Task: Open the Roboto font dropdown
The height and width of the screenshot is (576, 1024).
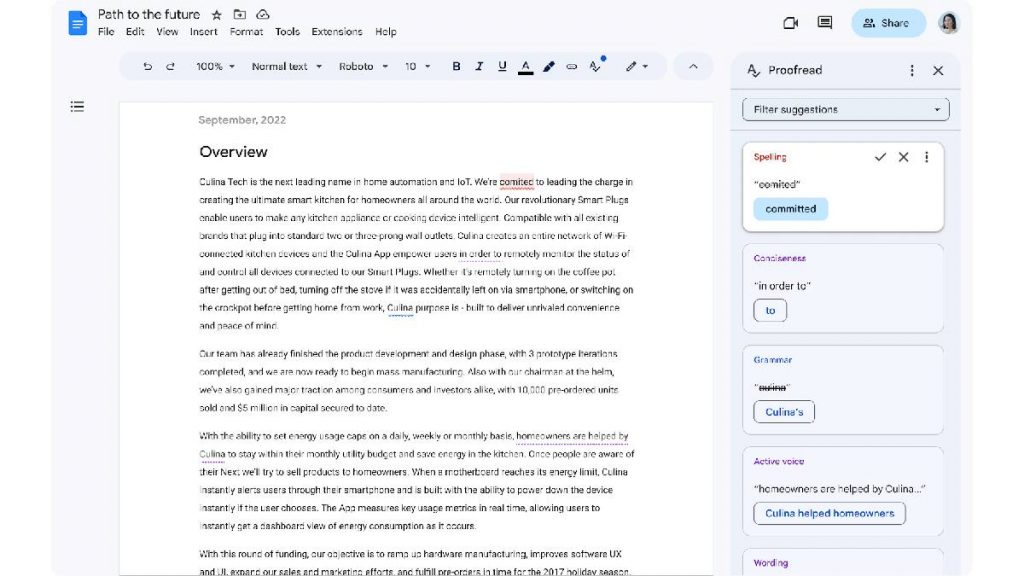Action: coord(361,66)
